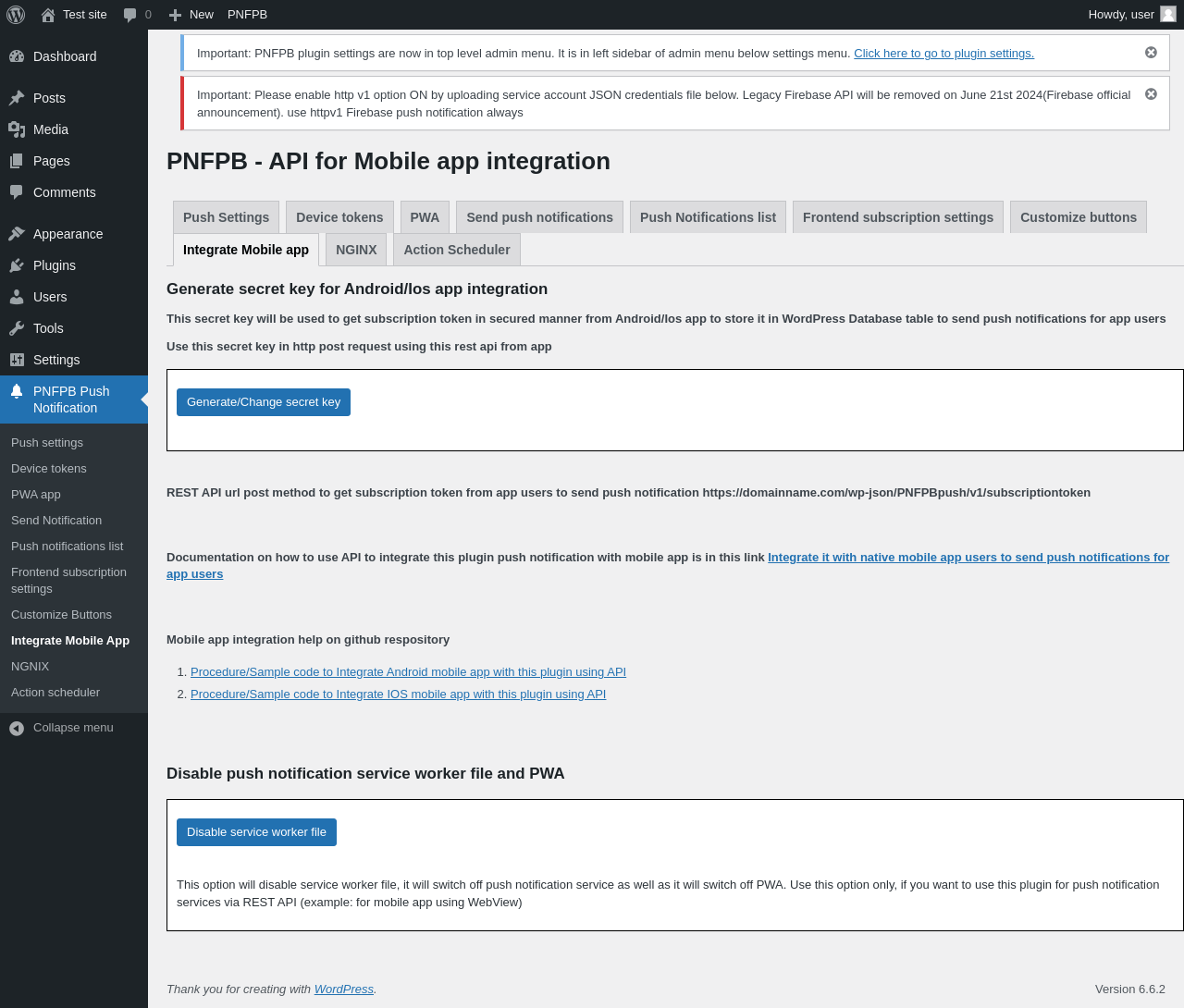Image resolution: width=1184 pixels, height=1008 pixels.
Task: Click the Dashboard gauge icon
Action: click(x=17, y=56)
